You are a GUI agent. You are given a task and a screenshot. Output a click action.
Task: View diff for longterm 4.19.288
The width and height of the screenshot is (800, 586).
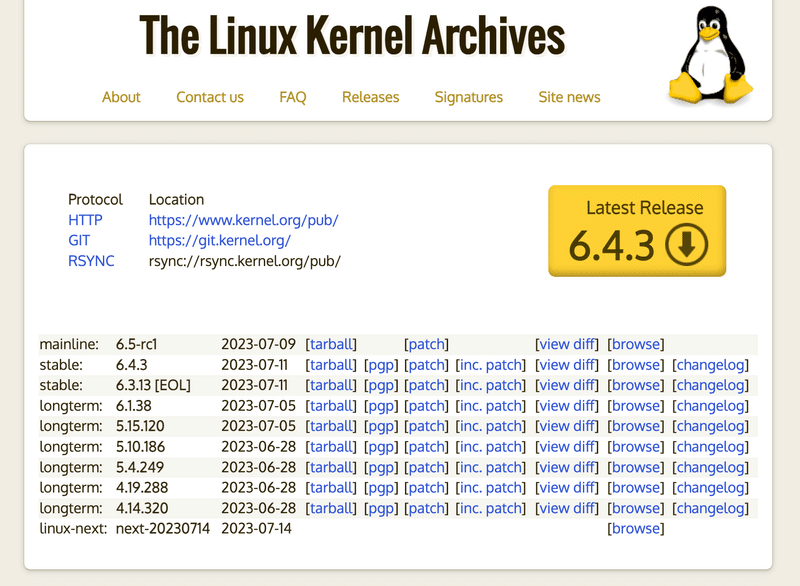point(567,488)
